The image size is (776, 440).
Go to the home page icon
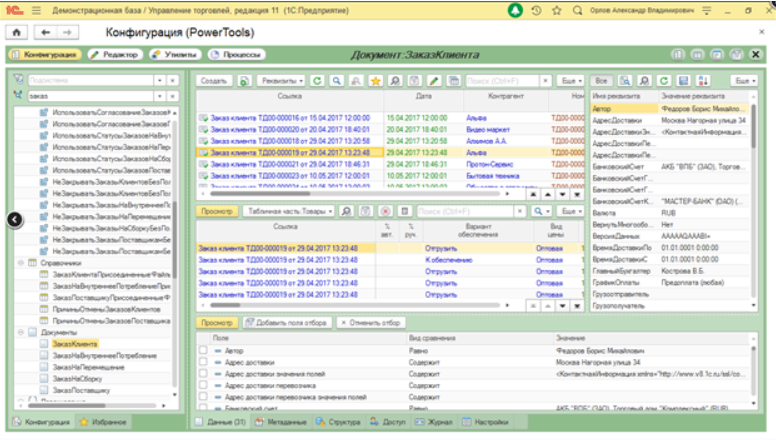(16, 32)
